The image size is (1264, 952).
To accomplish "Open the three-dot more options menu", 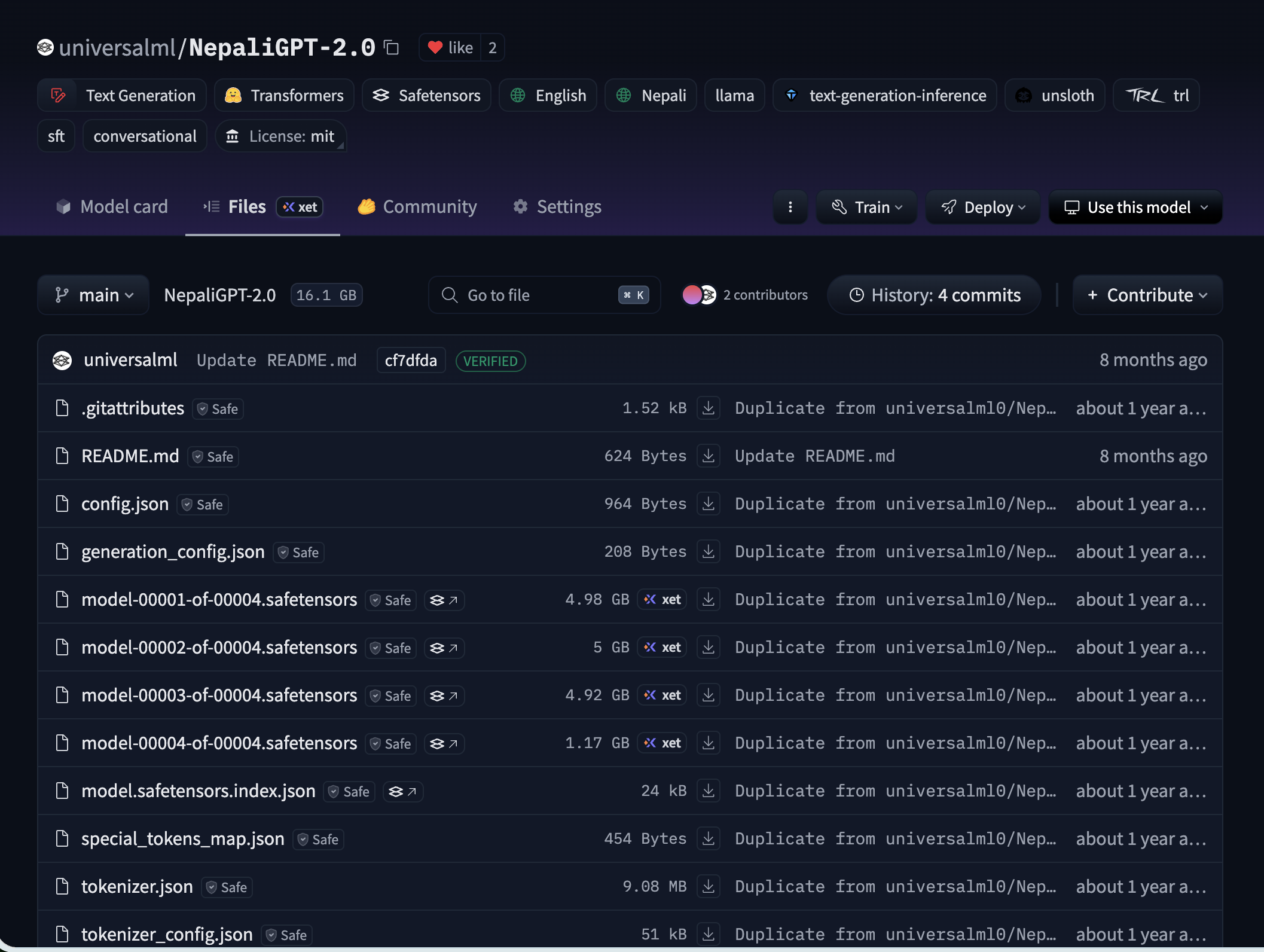I will [x=790, y=207].
